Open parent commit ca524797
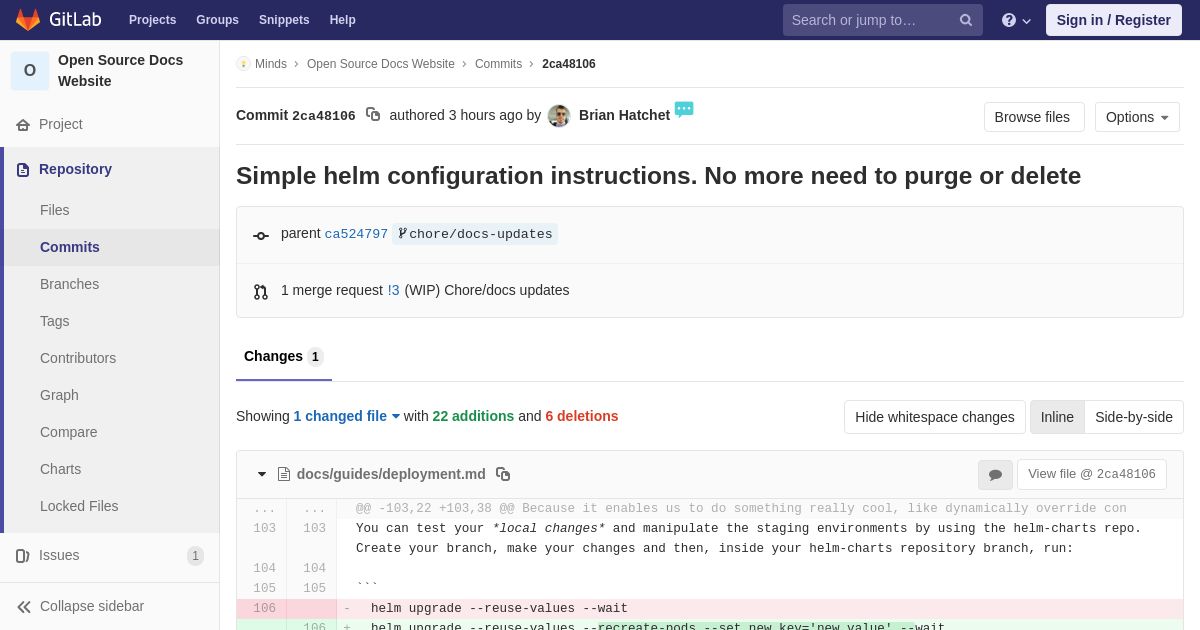 tap(356, 234)
